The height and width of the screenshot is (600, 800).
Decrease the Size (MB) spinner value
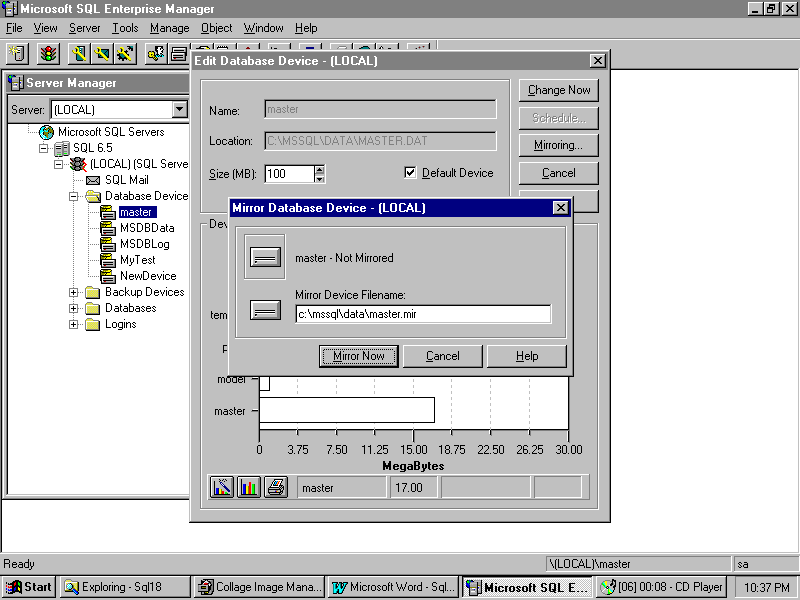319,179
